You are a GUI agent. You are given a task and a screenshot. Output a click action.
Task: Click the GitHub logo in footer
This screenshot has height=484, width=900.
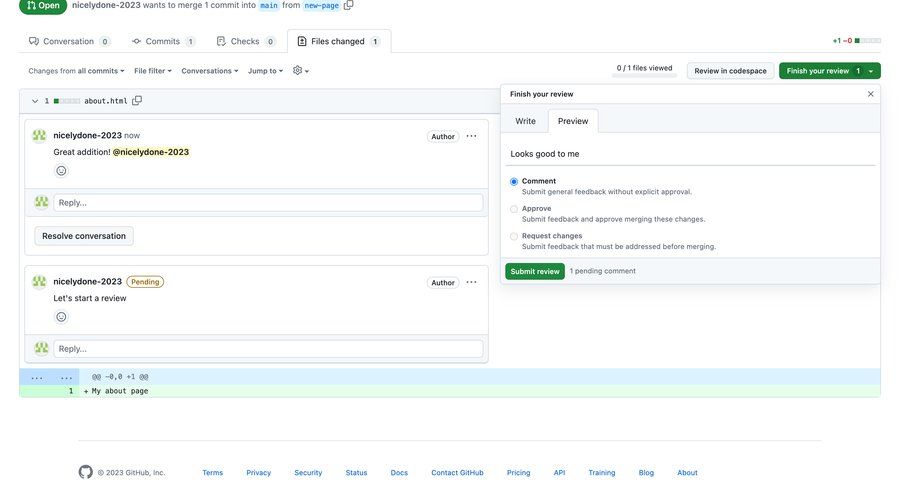pos(86,472)
